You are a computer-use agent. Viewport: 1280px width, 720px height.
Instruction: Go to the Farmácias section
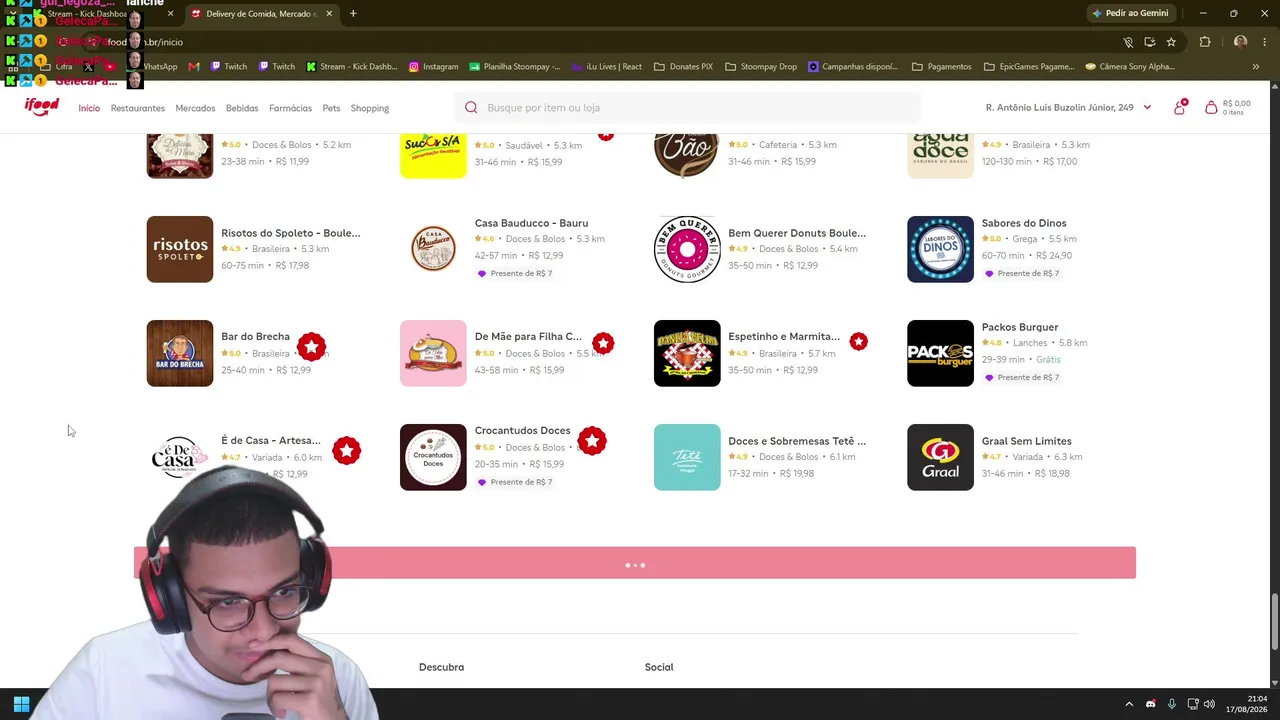[290, 108]
